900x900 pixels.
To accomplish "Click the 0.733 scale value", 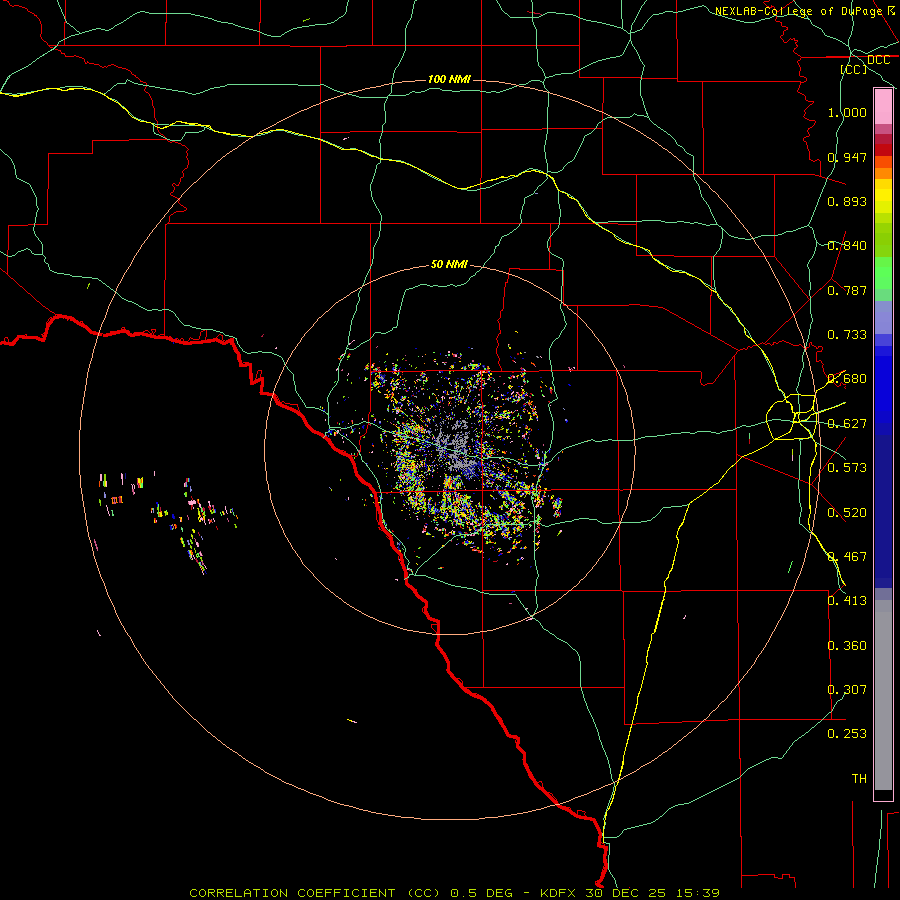I will coord(847,335).
